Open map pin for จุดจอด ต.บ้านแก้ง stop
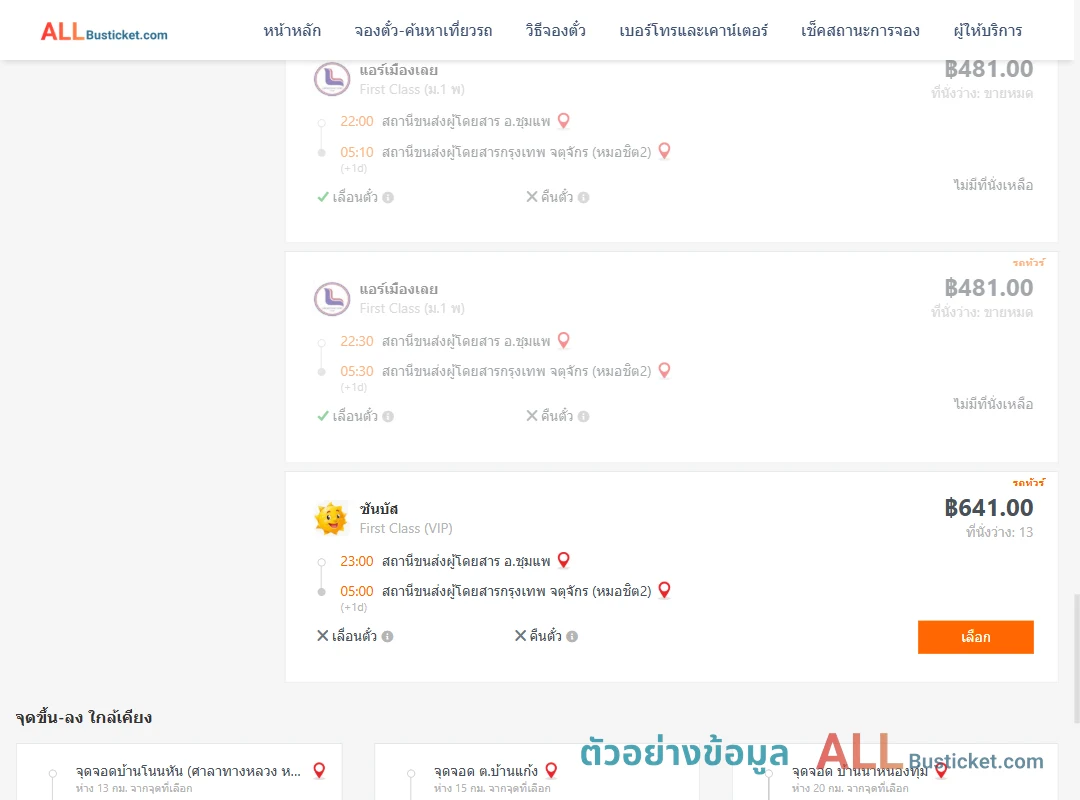The width and height of the screenshot is (1080, 800). [x=551, y=770]
